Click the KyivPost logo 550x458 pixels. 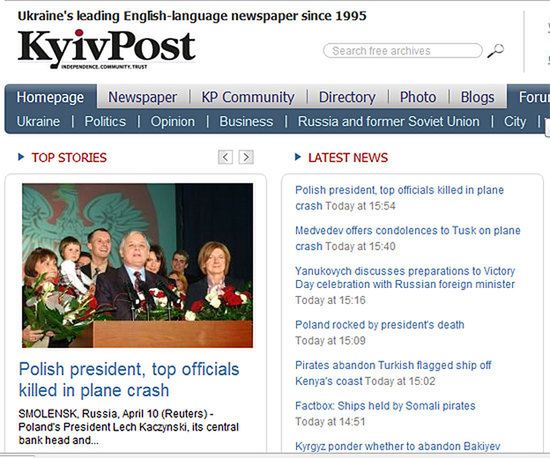point(106,49)
